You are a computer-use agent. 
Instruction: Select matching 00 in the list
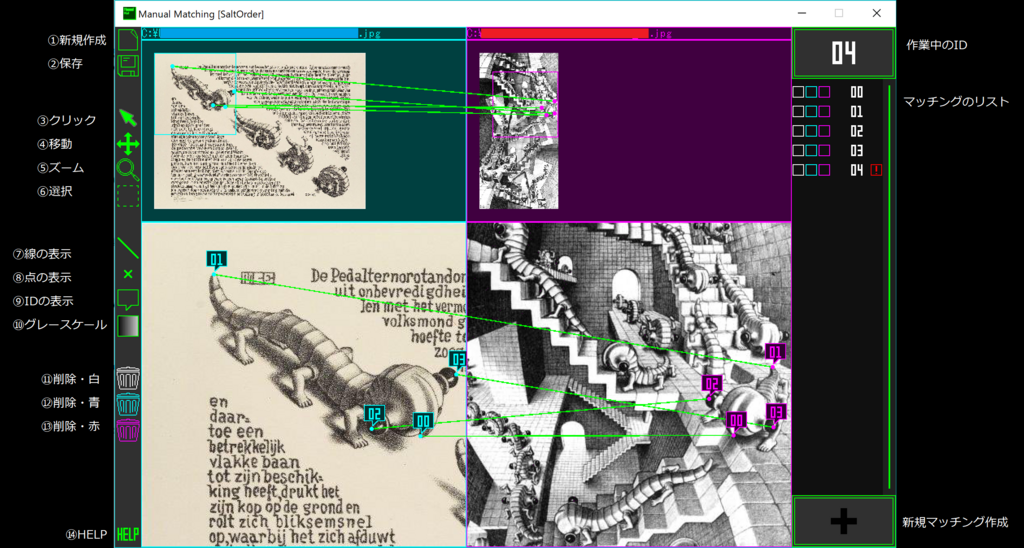(856, 92)
